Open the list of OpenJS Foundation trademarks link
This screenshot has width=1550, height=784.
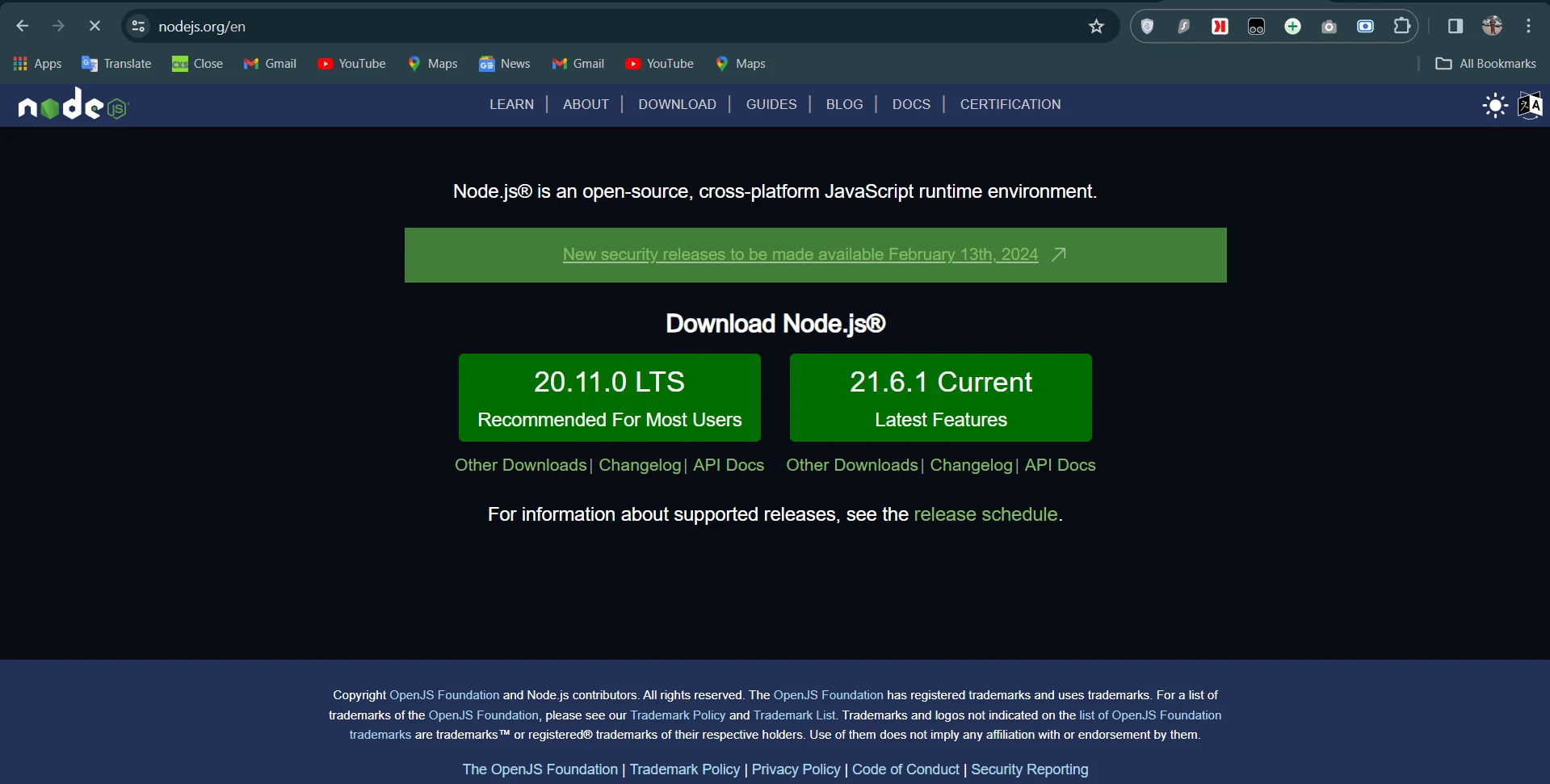pos(1150,715)
